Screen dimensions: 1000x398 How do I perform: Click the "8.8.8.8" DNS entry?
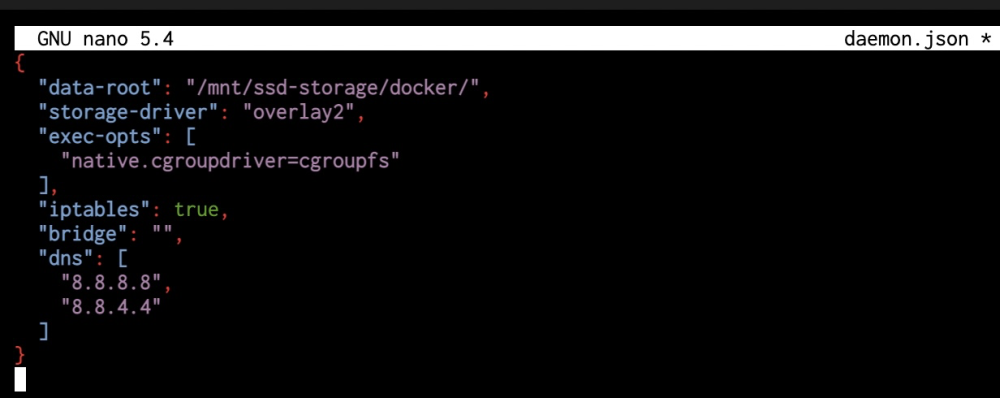click(x=111, y=282)
